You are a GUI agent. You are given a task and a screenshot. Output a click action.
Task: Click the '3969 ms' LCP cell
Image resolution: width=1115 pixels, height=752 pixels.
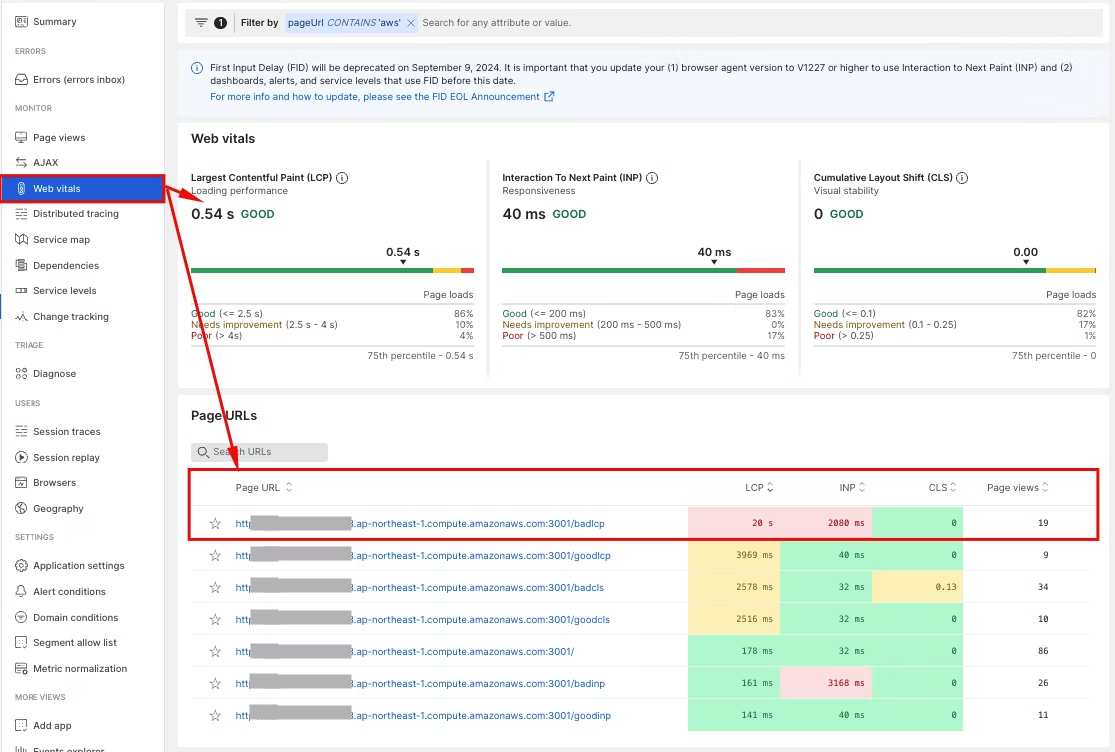pyautogui.click(x=734, y=555)
